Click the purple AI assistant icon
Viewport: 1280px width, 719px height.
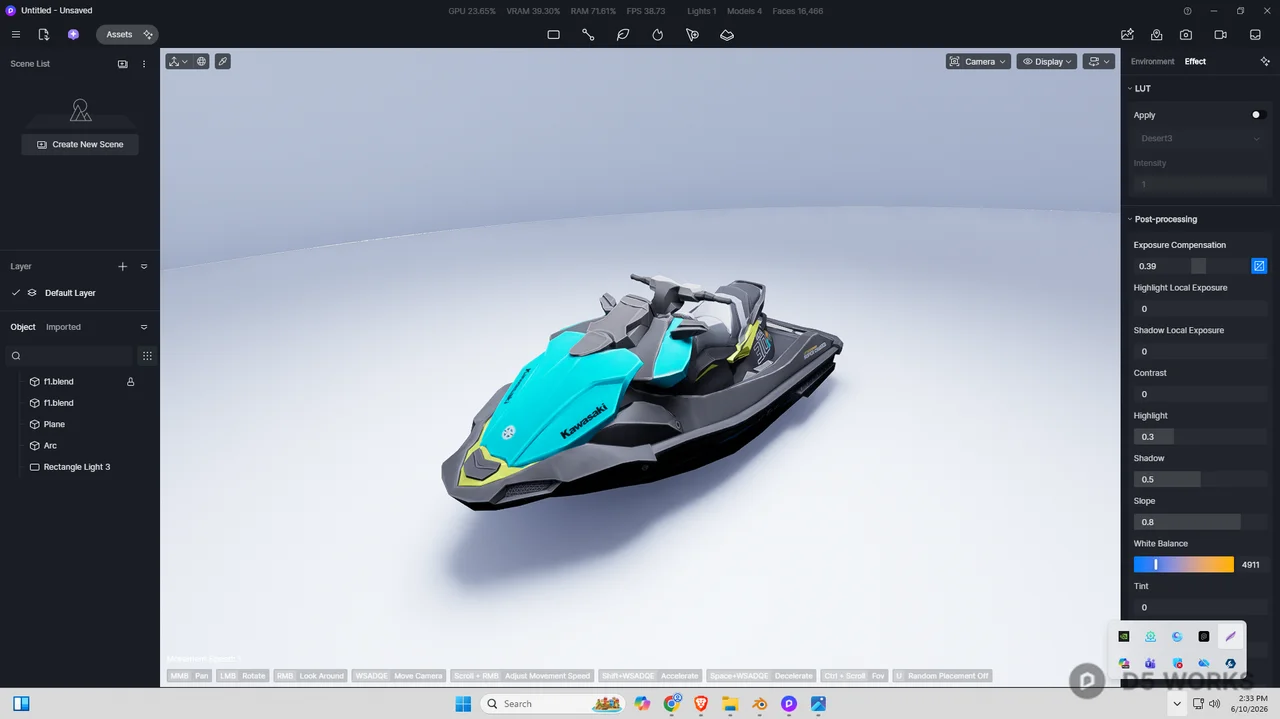tap(73, 34)
